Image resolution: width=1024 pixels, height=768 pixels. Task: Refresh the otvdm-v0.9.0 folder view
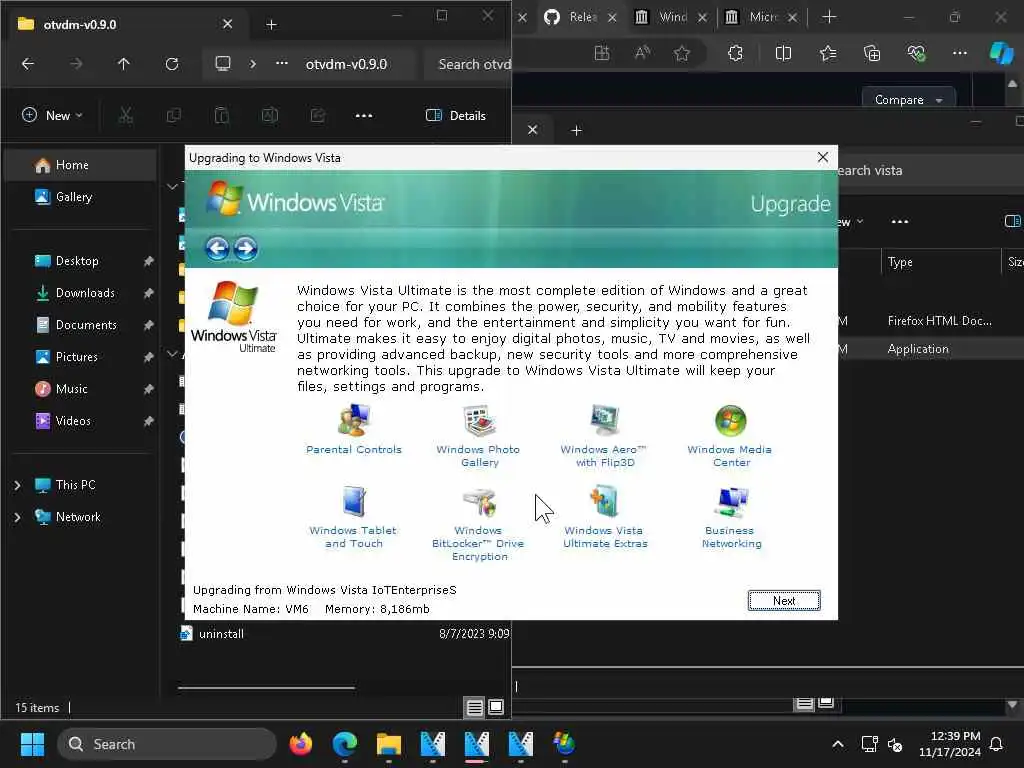coord(172,64)
